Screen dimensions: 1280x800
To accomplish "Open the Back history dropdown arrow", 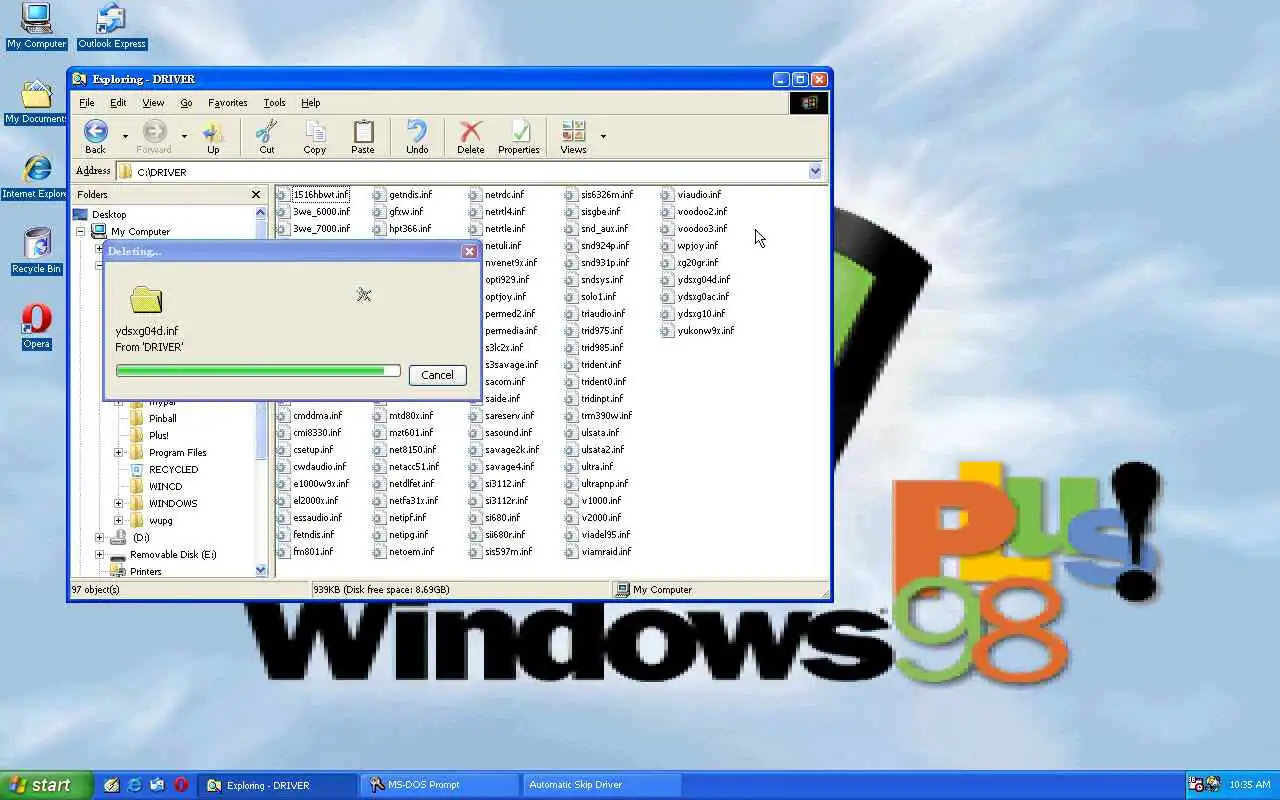I will pyautogui.click(x=125, y=137).
